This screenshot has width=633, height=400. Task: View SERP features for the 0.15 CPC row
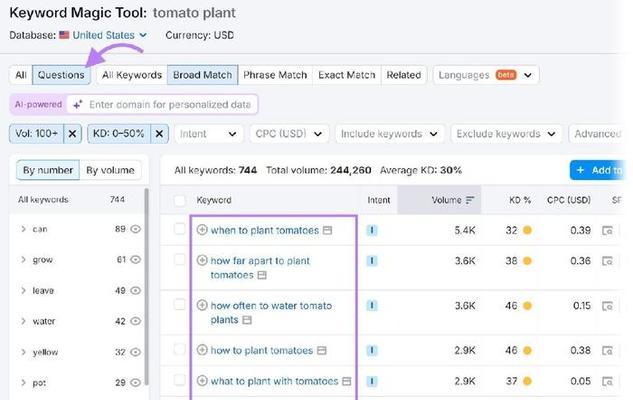[x=607, y=306]
